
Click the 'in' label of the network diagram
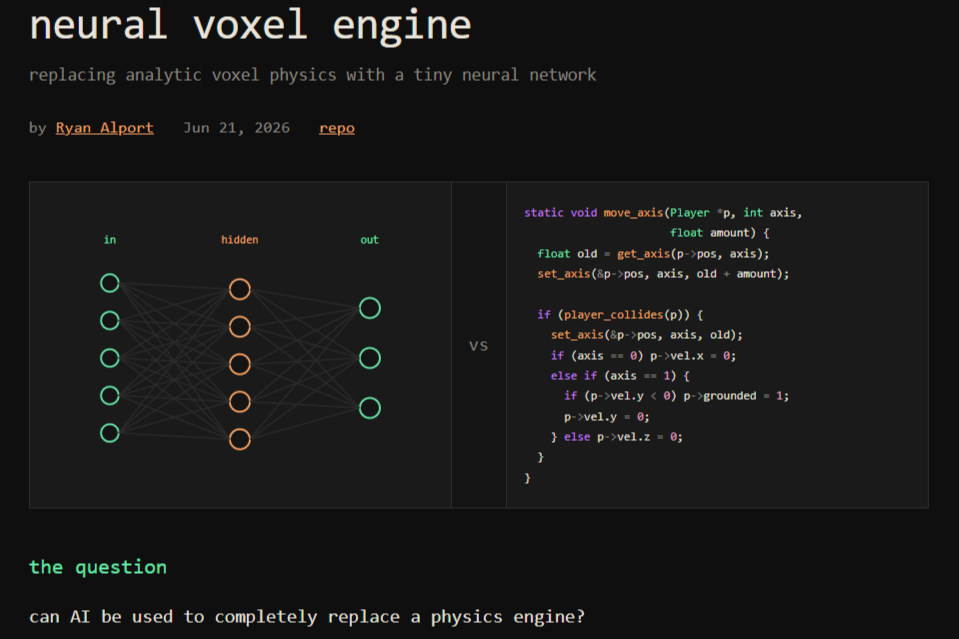point(110,240)
